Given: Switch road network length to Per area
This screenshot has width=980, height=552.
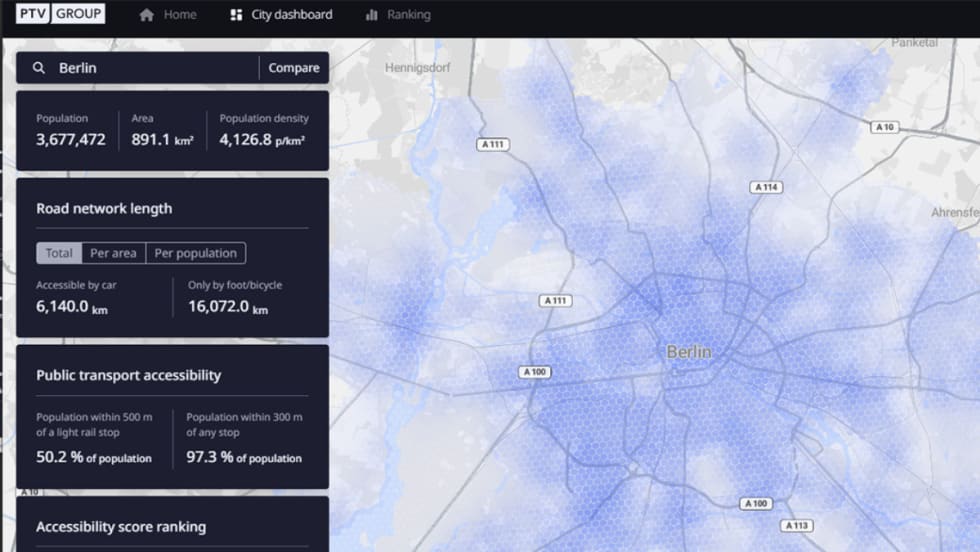Looking at the screenshot, I should tap(113, 253).
